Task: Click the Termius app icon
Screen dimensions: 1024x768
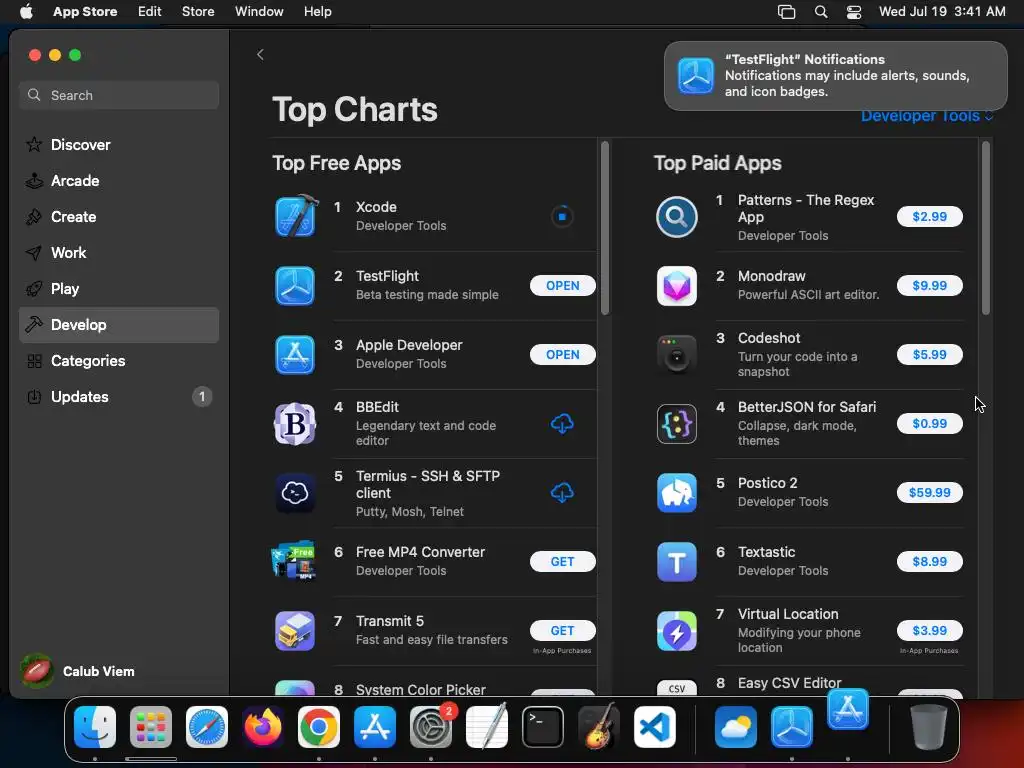Action: [x=295, y=493]
